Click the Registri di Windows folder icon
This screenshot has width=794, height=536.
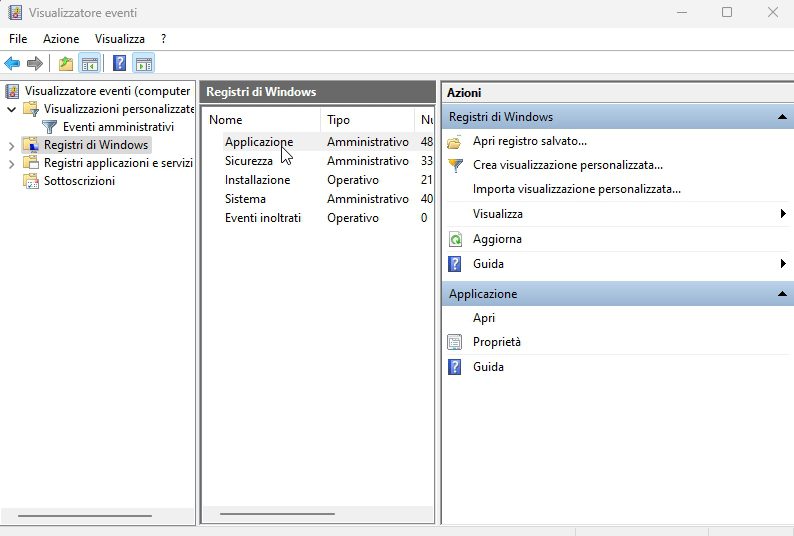(31, 145)
